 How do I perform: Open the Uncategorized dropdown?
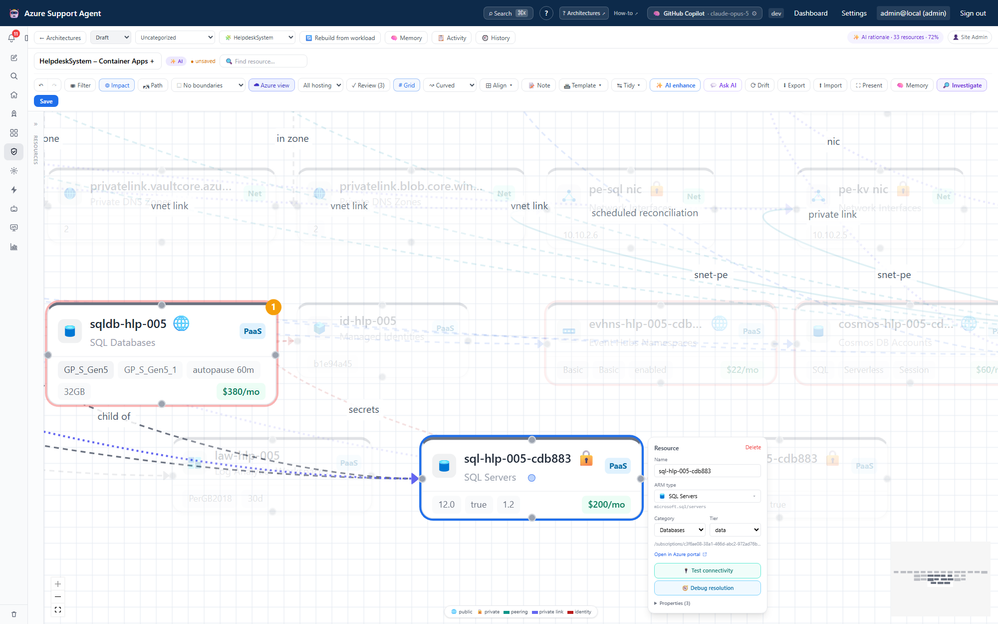174,38
